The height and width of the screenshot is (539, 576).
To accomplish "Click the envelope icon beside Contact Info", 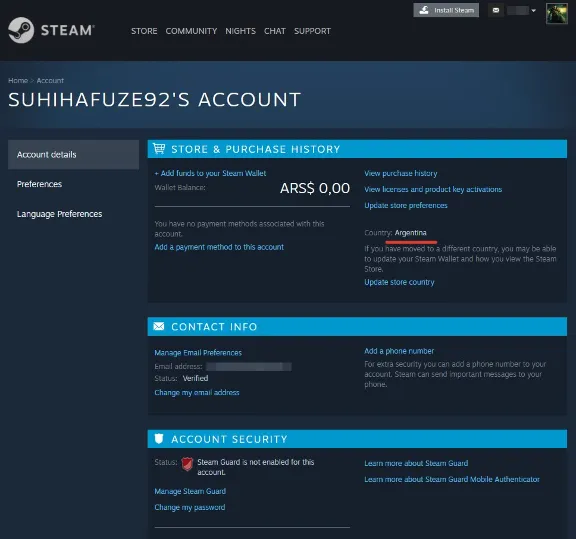I will point(159,326).
